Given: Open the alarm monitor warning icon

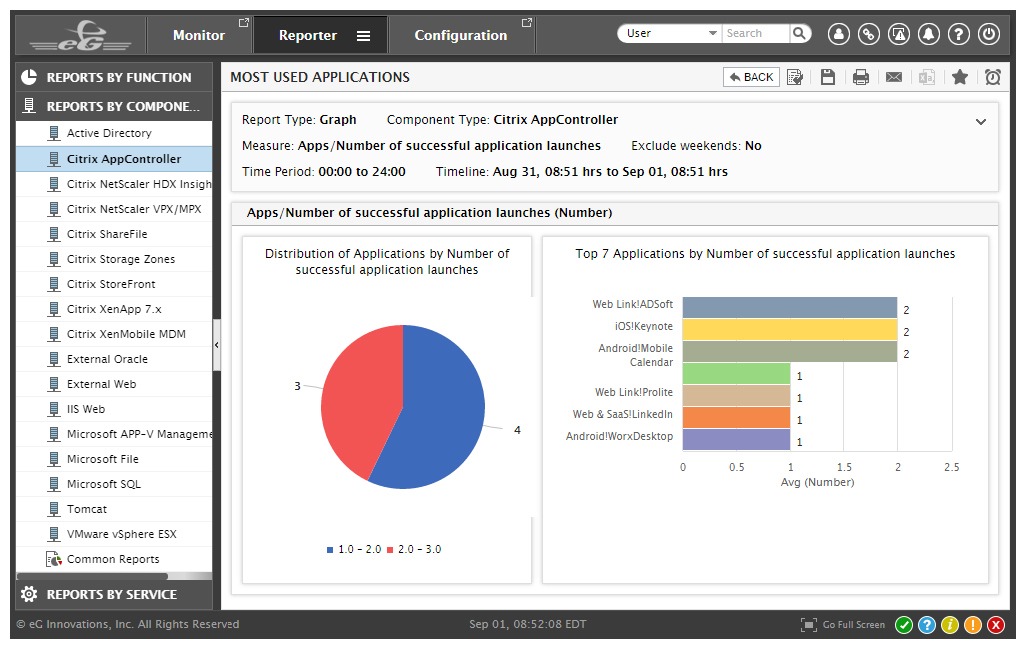Looking at the screenshot, I should 899,34.
